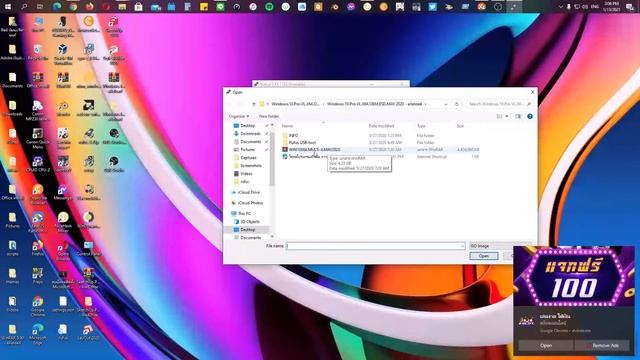Viewport: 640px width, 360px height.
Task: Sort files by Date modified column
Action: [381, 126]
